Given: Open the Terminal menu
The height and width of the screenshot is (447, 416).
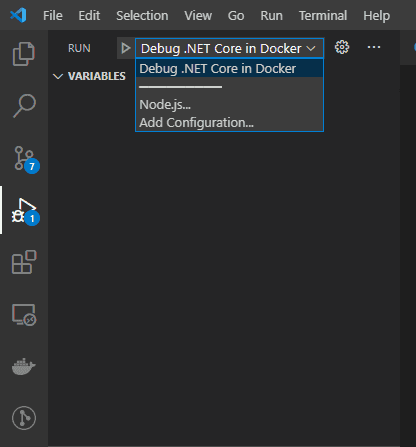Looking at the screenshot, I should click(323, 16).
